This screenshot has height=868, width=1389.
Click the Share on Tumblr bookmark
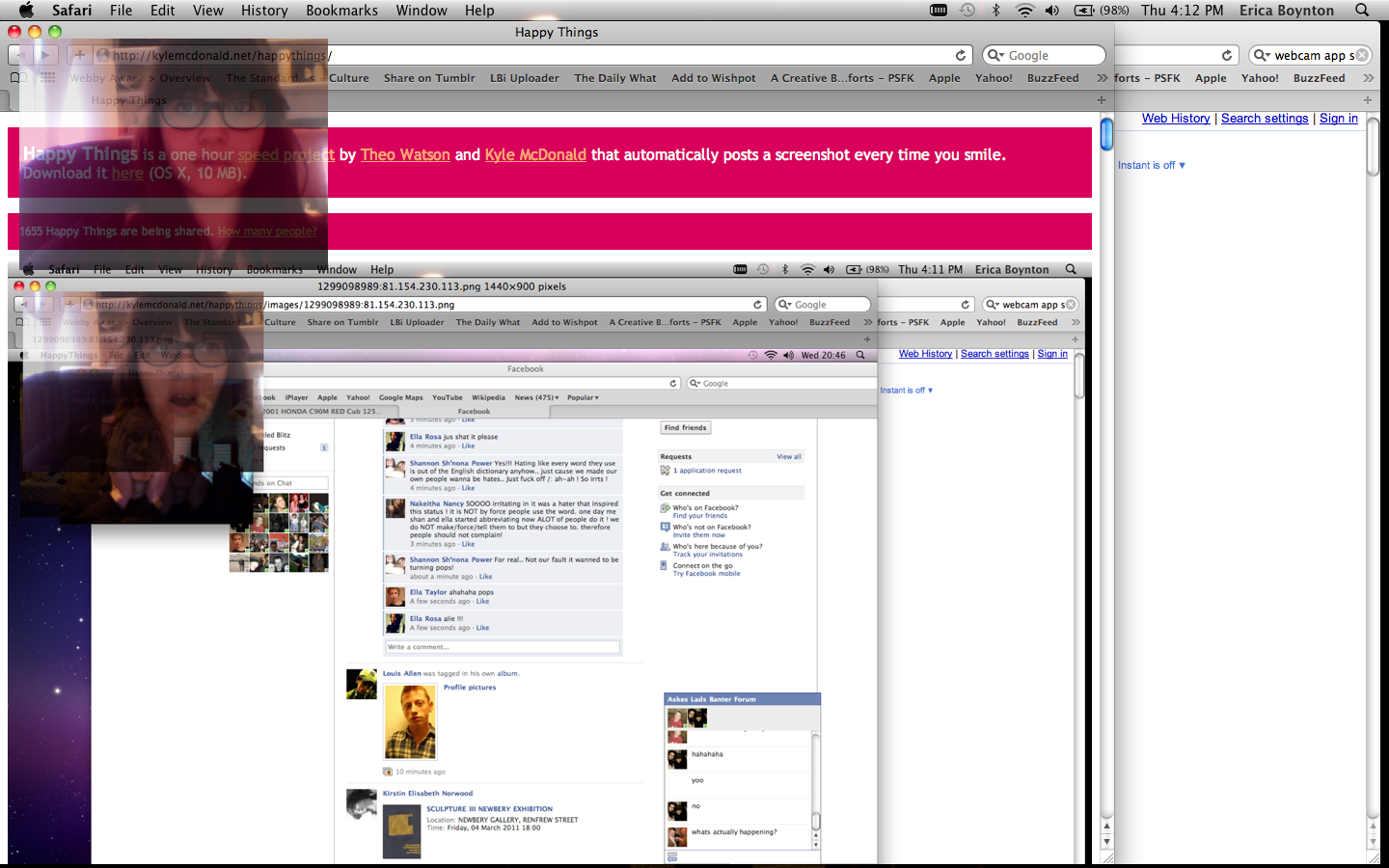[429, 78]
